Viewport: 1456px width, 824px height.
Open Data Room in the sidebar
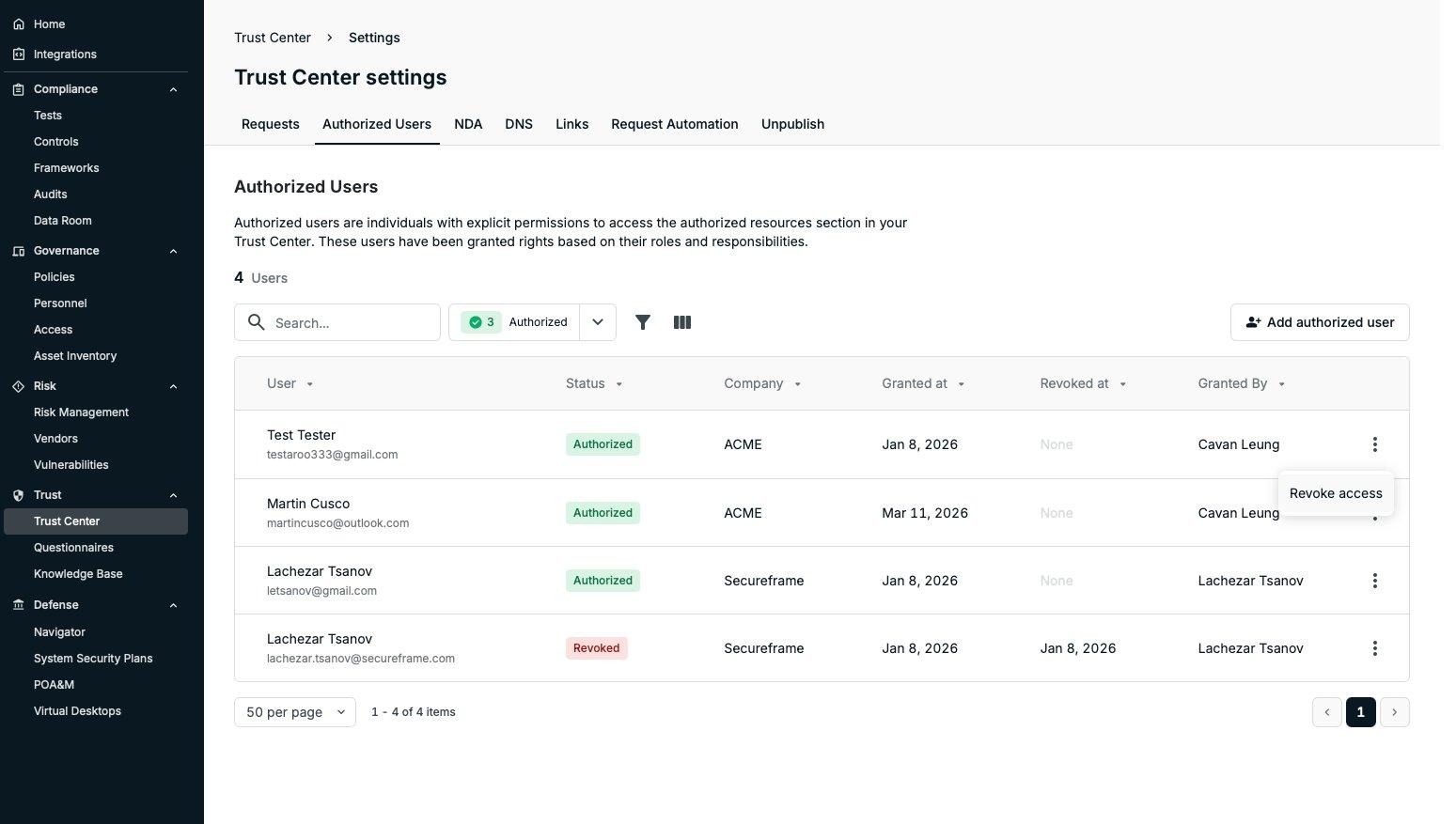pyautogui.click(x=63, y=221)
